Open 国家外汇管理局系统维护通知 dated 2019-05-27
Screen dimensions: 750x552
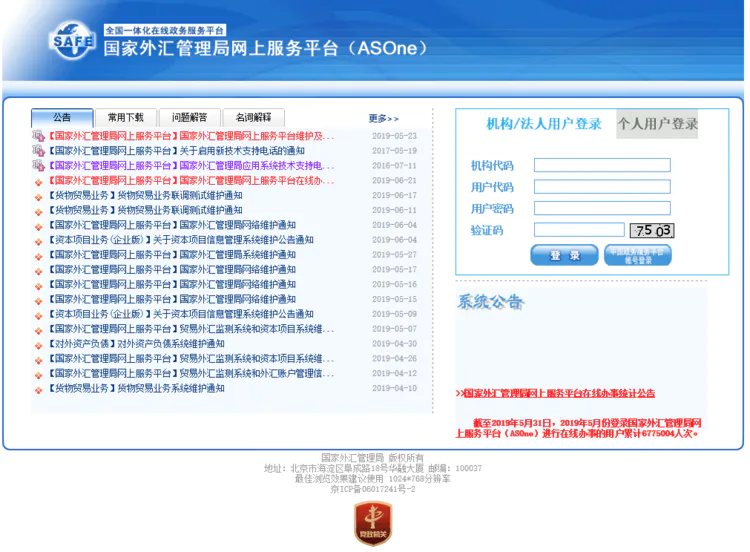point(172,255)
